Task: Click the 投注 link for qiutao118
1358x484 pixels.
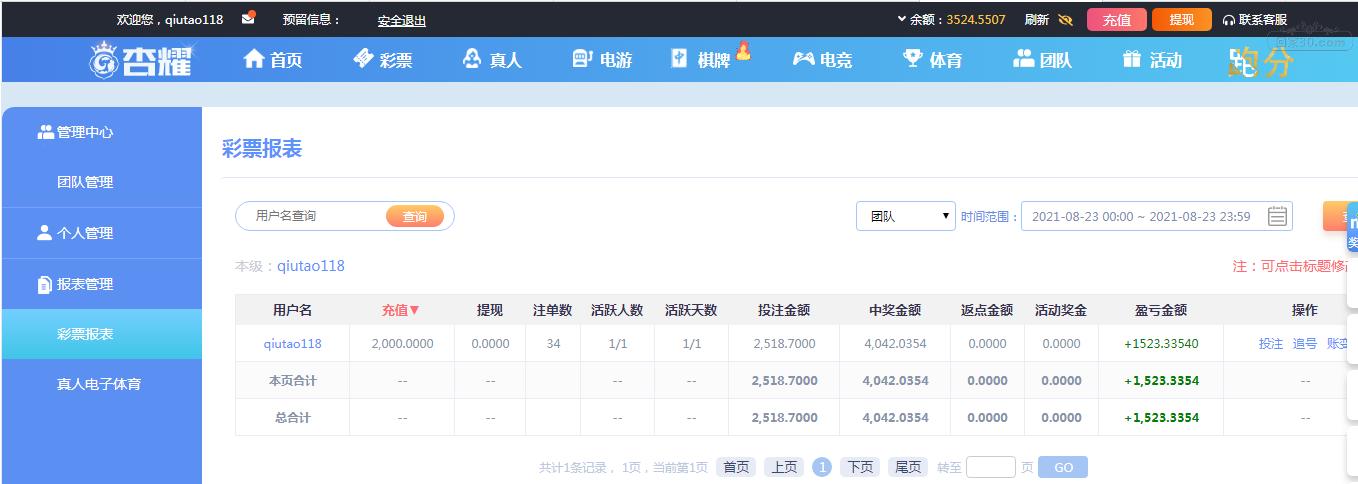Action: 1271,343
